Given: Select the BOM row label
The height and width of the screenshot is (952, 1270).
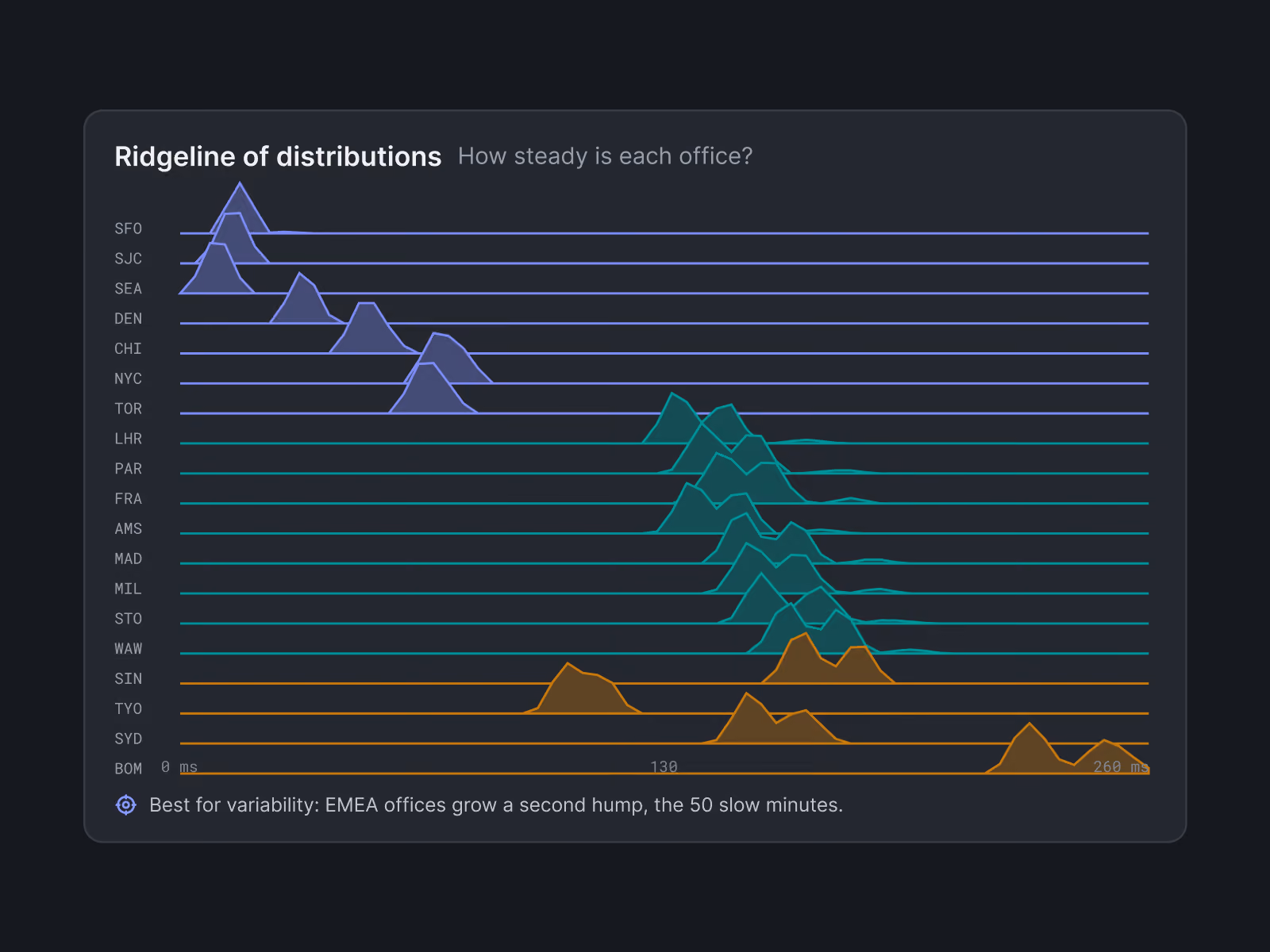Looking at the screenshot, I should pos(128,769).
